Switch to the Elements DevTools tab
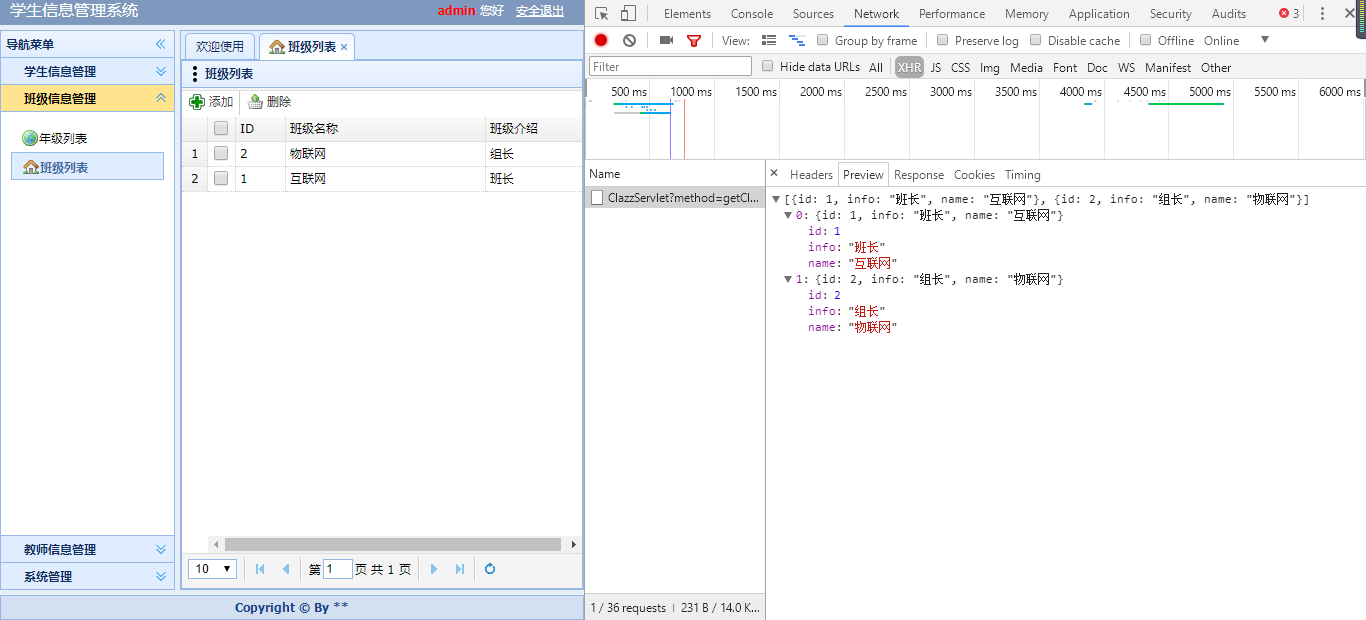 pyautogui.click(x=687, y=13)
